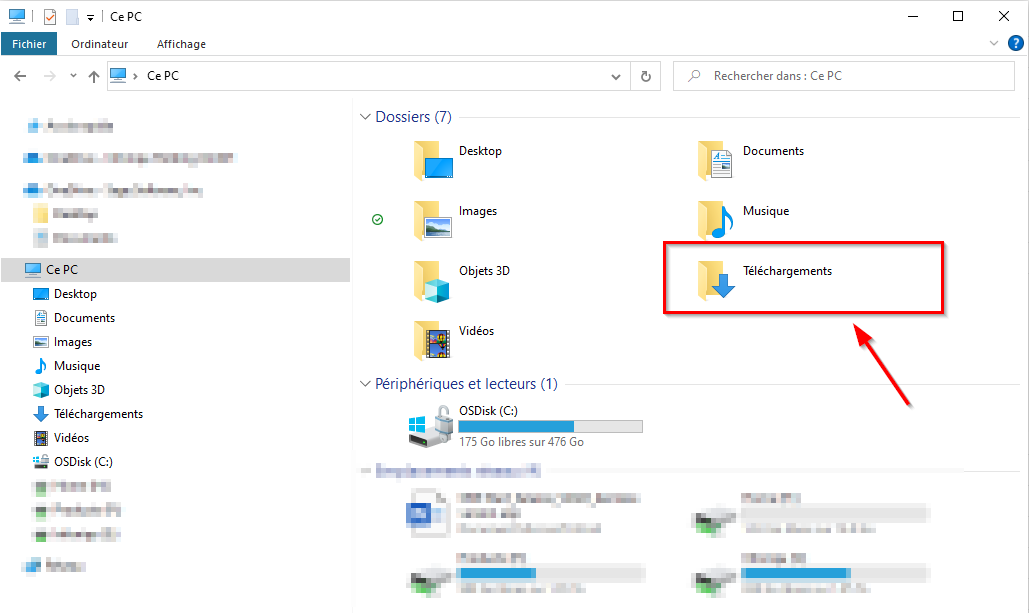
Task: Open the Musique folder icon
Action: click(715, 220)
